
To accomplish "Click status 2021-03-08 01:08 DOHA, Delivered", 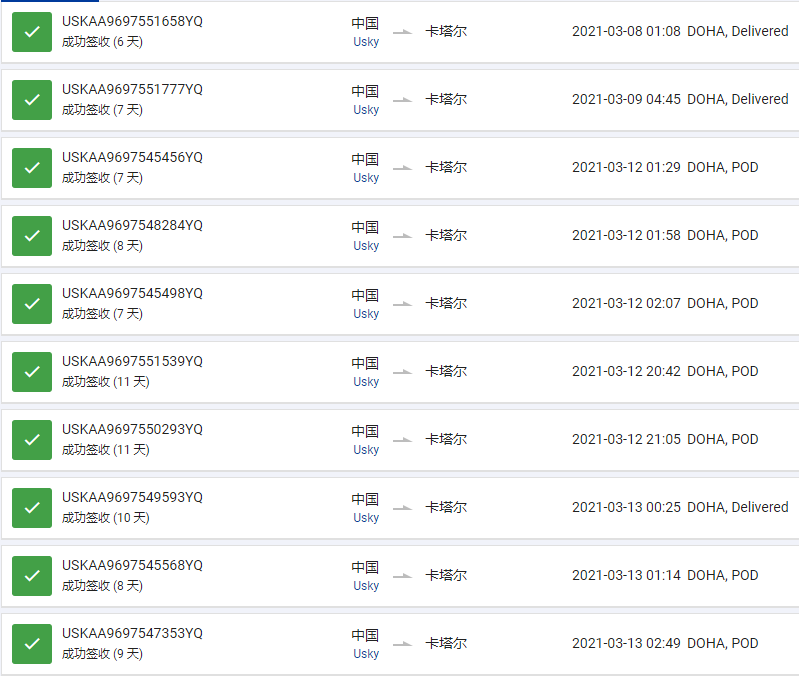I will pyautogui.click(x=680, y=31).
